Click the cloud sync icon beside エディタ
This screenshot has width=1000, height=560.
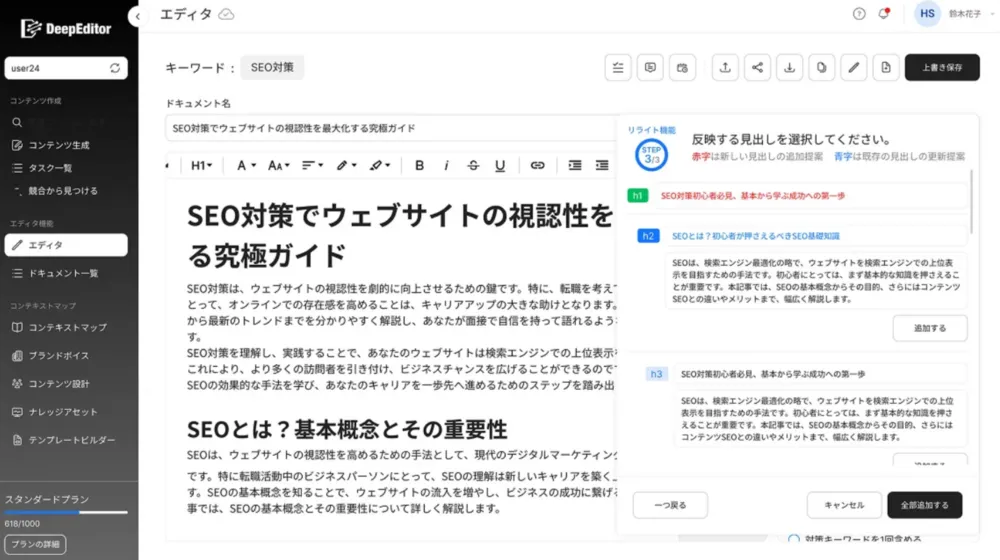coord(226,14)
